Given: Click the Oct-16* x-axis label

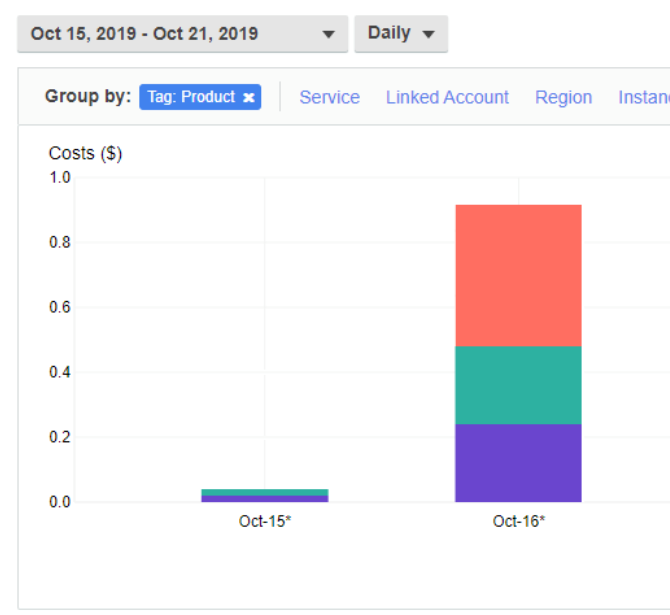Looking at the screenshot, I should [519, 521].
